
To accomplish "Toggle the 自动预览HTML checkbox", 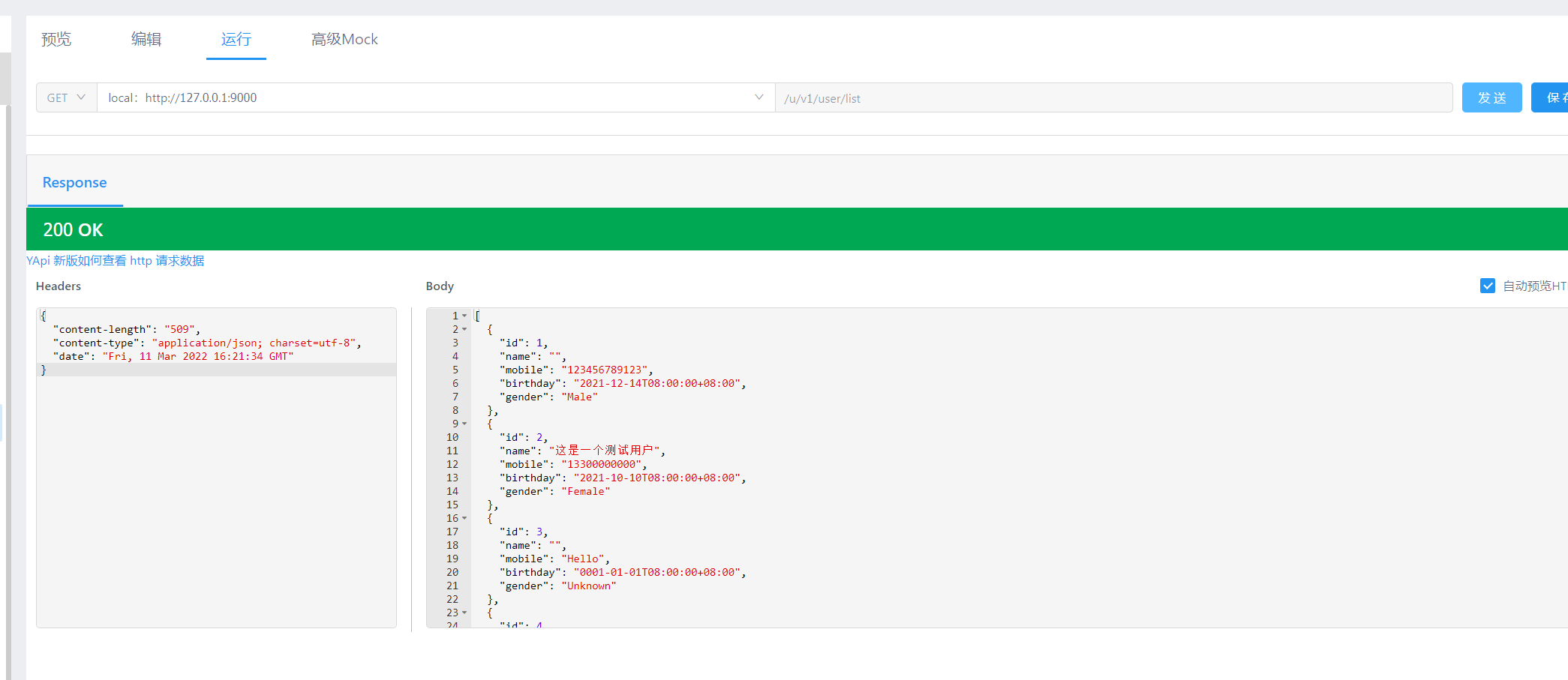I will (x=1488, y=286).
